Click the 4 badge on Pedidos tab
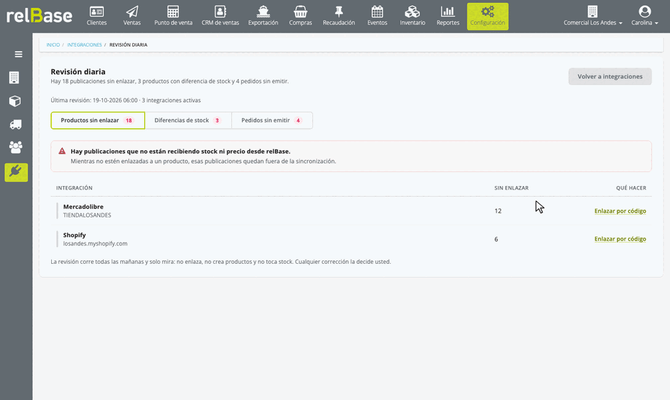 tap(298, 121)
